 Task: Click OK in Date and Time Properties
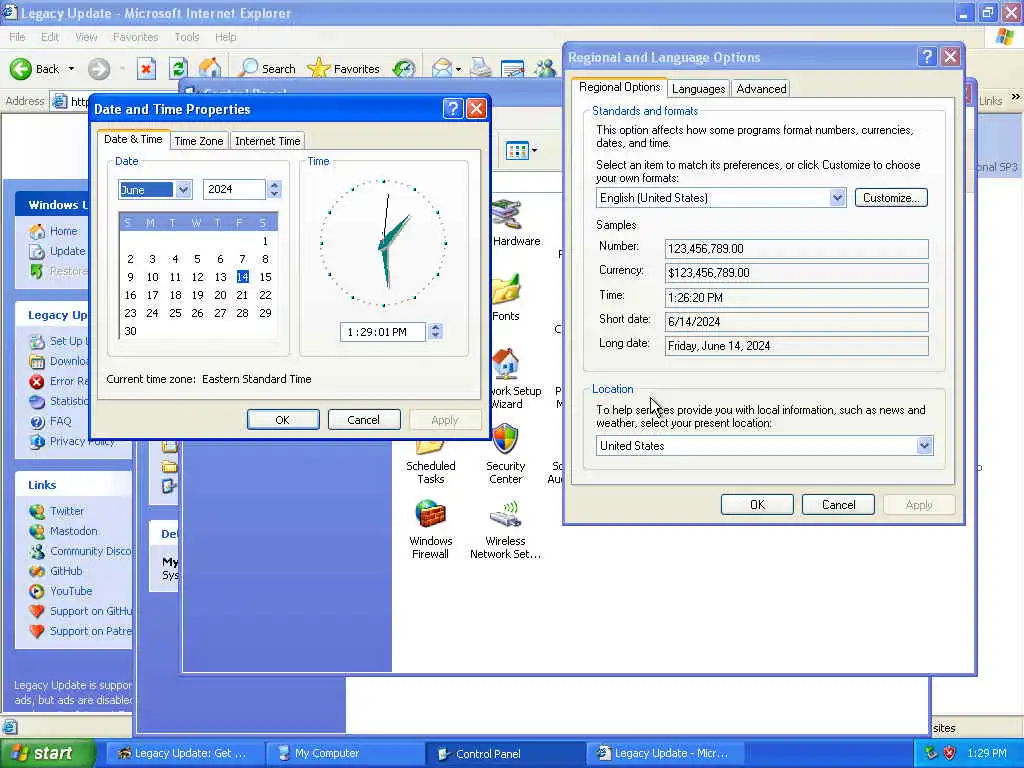pos(283,420)
